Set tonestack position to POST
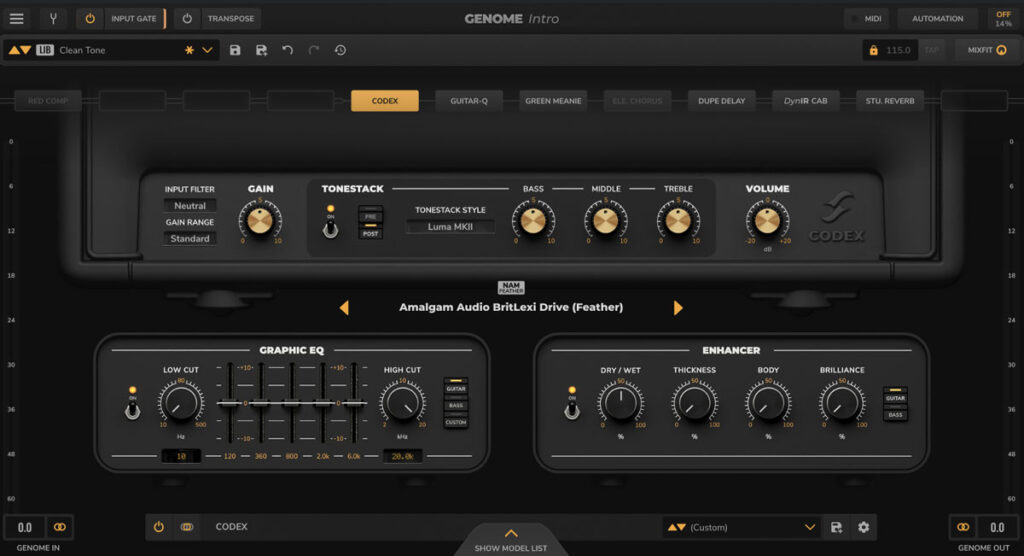1024x556 pixels. [x=370, y=231]
